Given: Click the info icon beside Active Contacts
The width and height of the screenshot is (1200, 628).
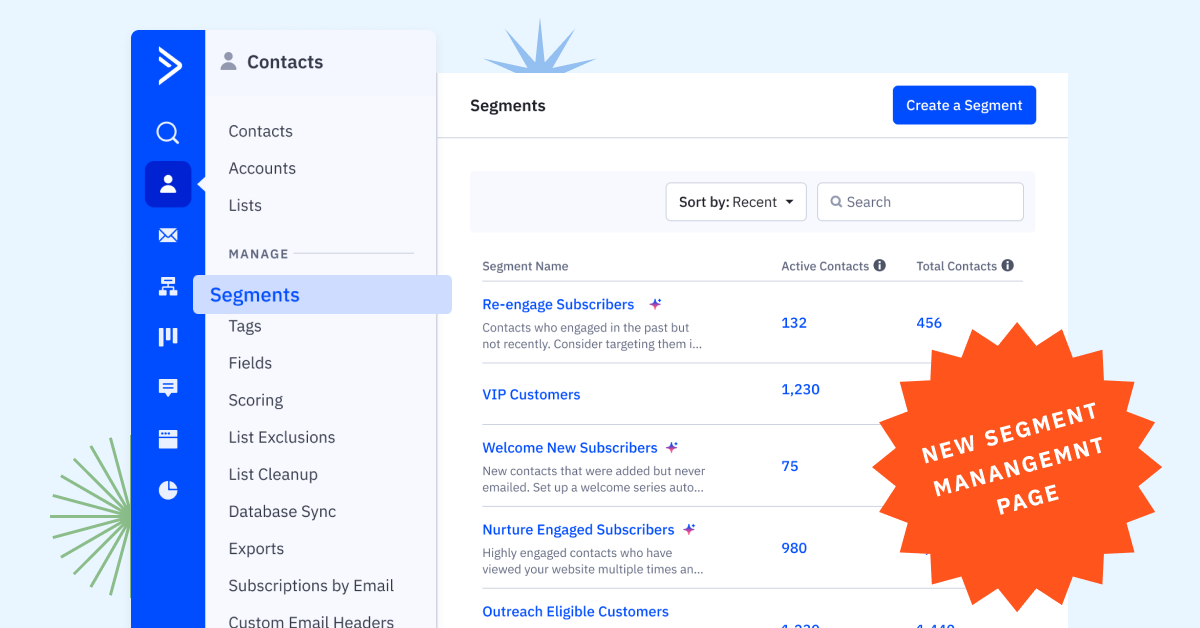Looking at the screenshot, I should [x=880, y=266].
